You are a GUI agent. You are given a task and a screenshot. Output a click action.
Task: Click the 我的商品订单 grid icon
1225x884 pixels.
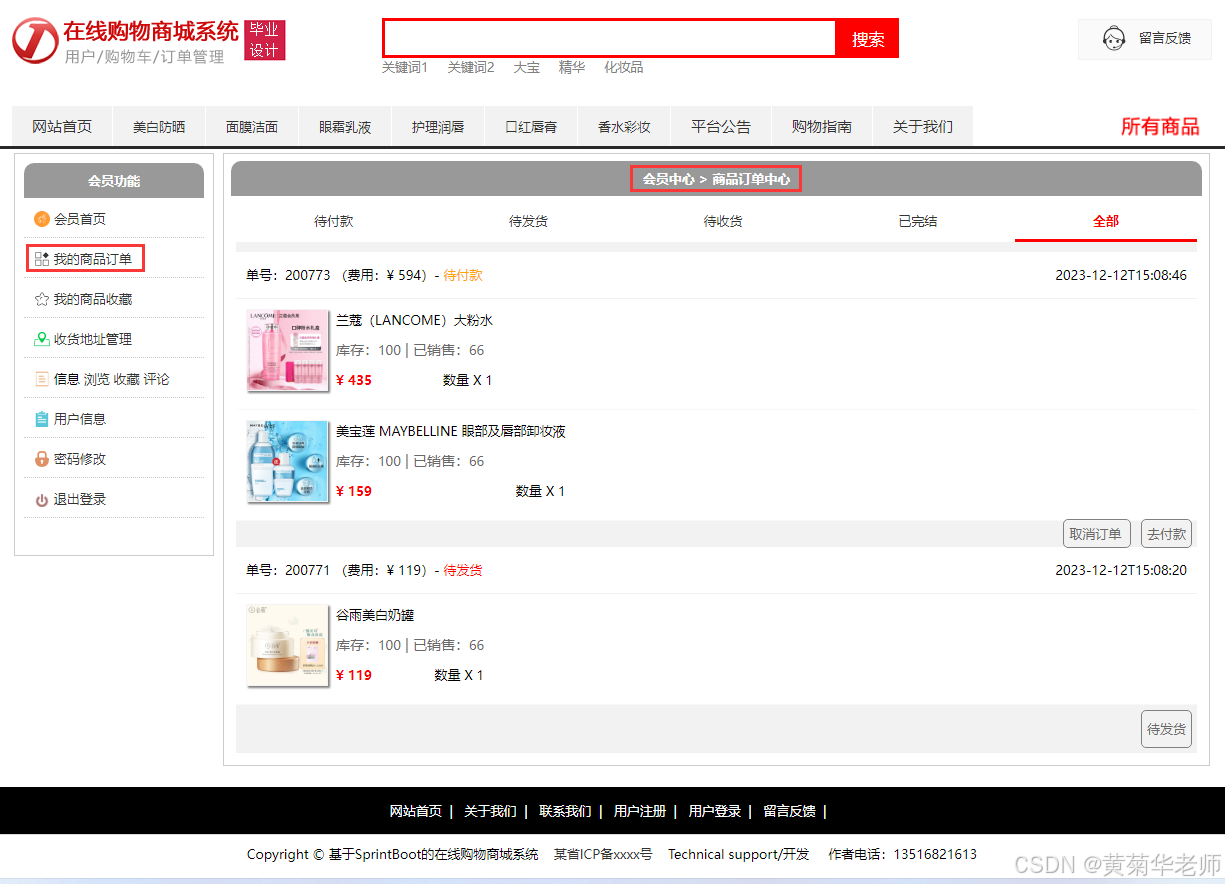pyautogui.click(x=42, y=259)
